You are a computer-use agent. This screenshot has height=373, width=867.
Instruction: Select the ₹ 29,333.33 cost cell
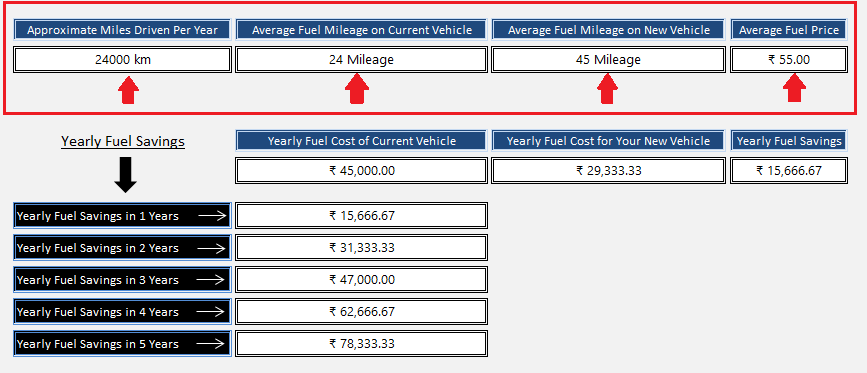(x=608, y=170)
